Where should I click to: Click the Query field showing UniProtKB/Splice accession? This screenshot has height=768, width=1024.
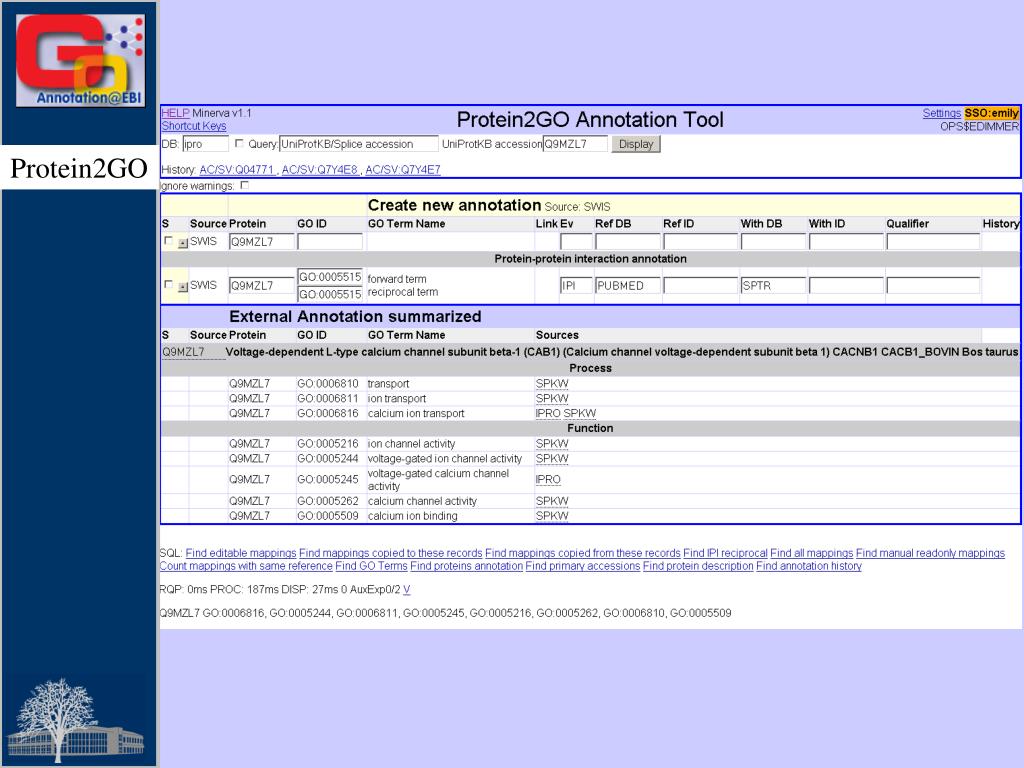pos(359,144)
